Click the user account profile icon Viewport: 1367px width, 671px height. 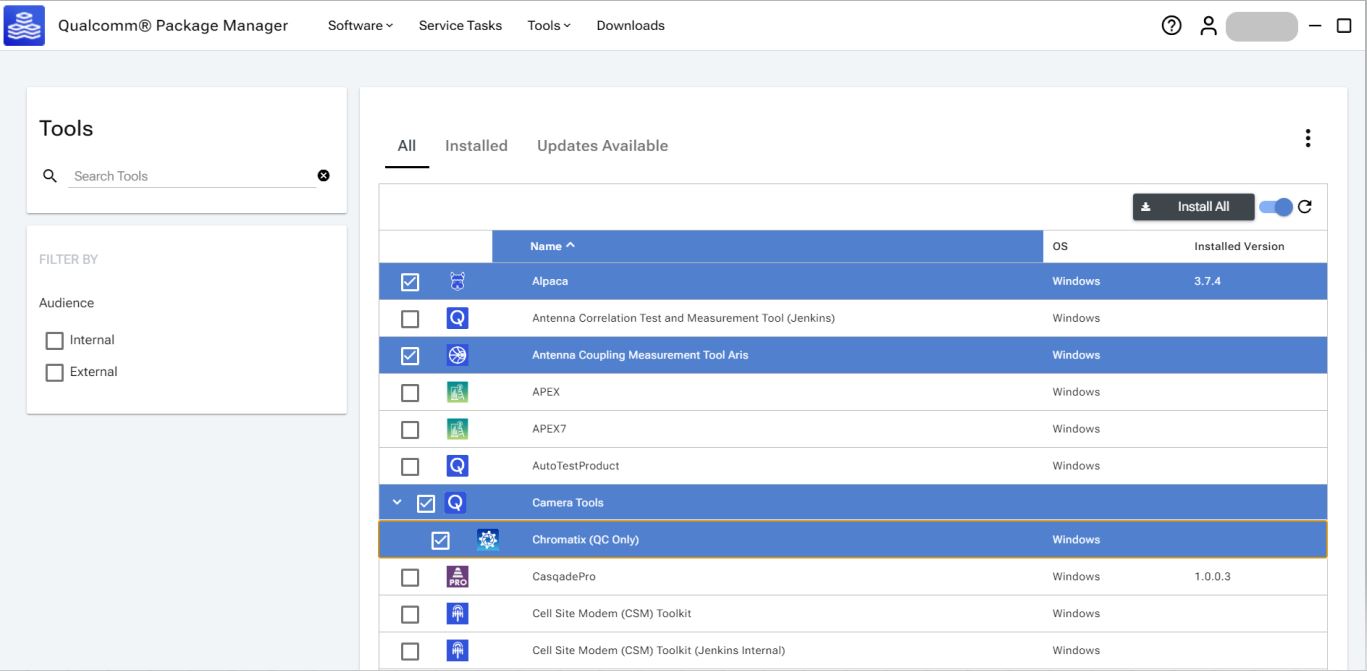1208,26
